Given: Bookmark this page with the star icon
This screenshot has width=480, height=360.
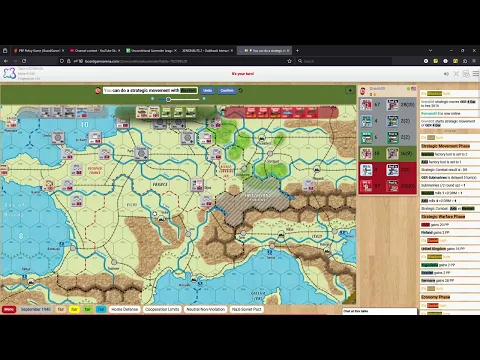Looking at the screenshot, I should tap(289, 61).
